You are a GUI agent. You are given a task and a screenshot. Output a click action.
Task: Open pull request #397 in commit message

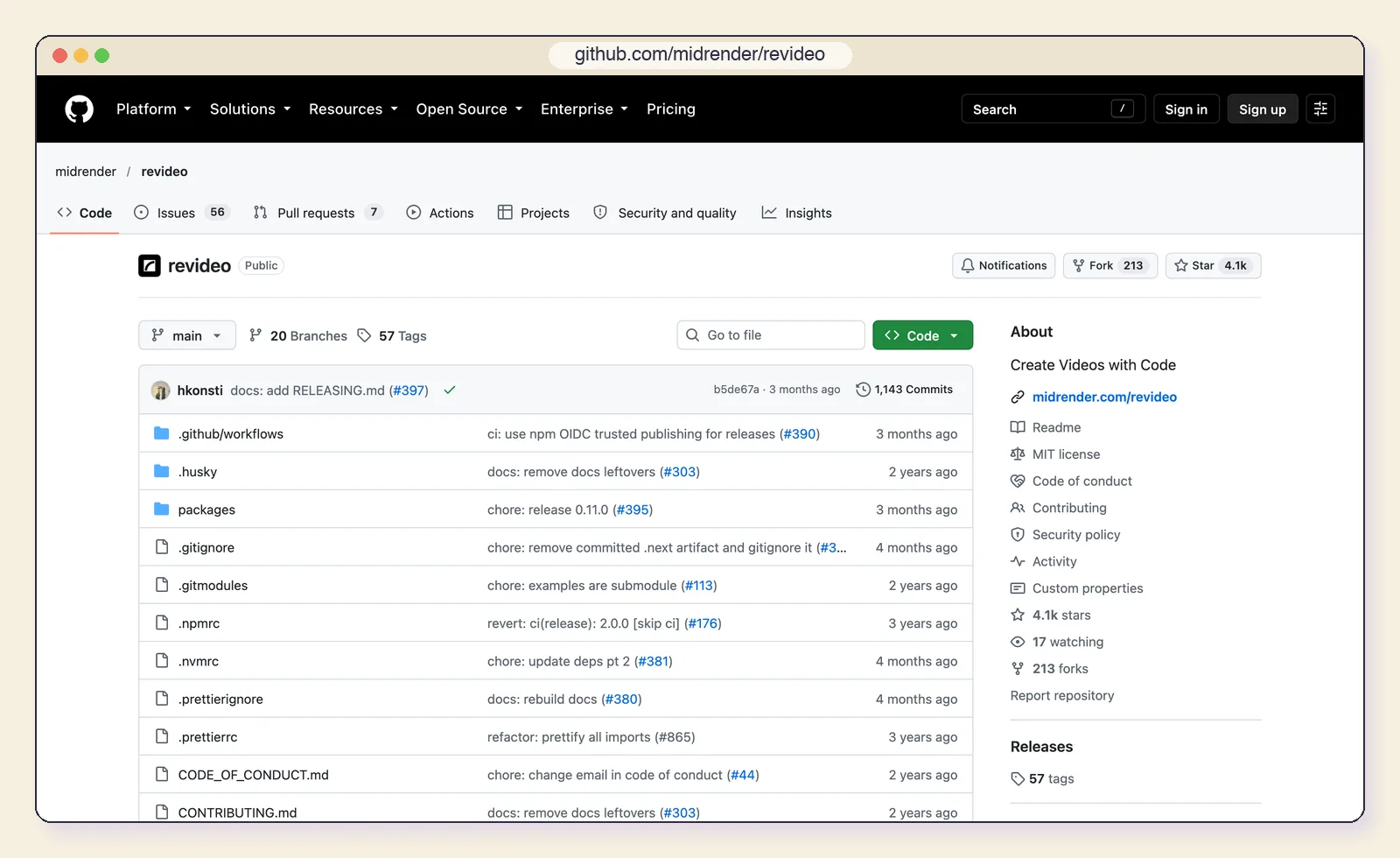(409, 390)
